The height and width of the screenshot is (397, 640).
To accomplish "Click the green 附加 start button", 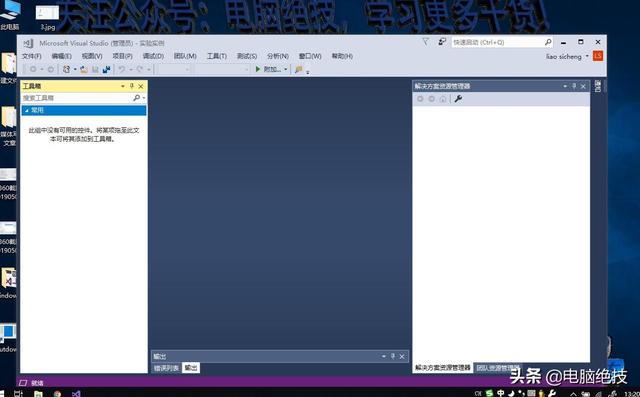I will [x=268, y=69].
